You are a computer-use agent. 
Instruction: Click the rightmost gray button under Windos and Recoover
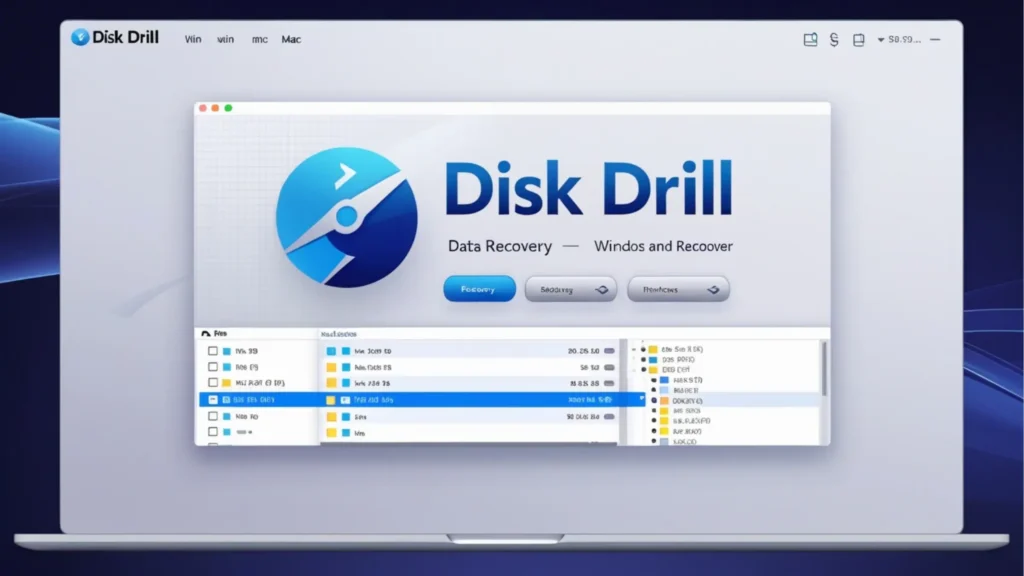coord(679,289)
